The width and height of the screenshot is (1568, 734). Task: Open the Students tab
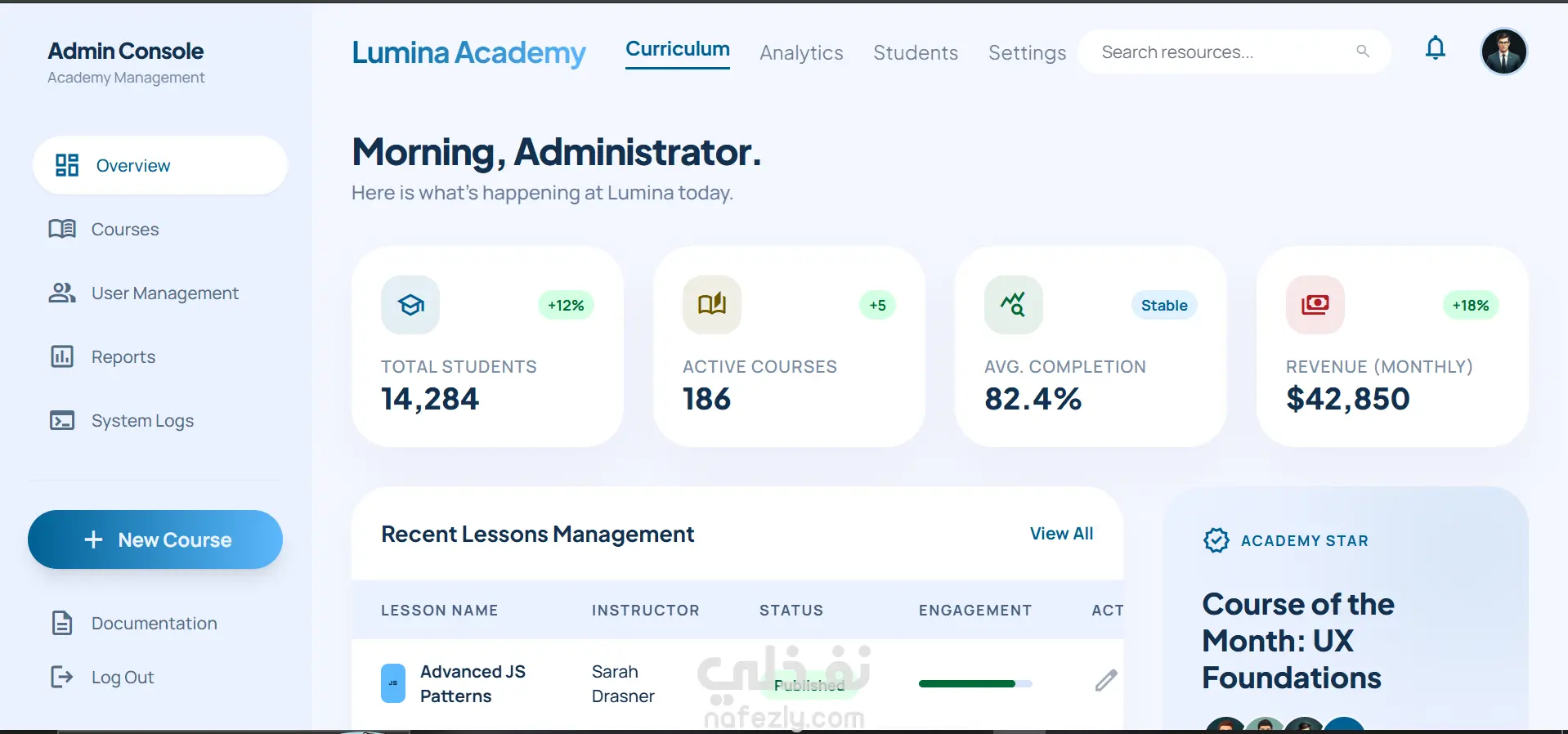pos(915,53)
